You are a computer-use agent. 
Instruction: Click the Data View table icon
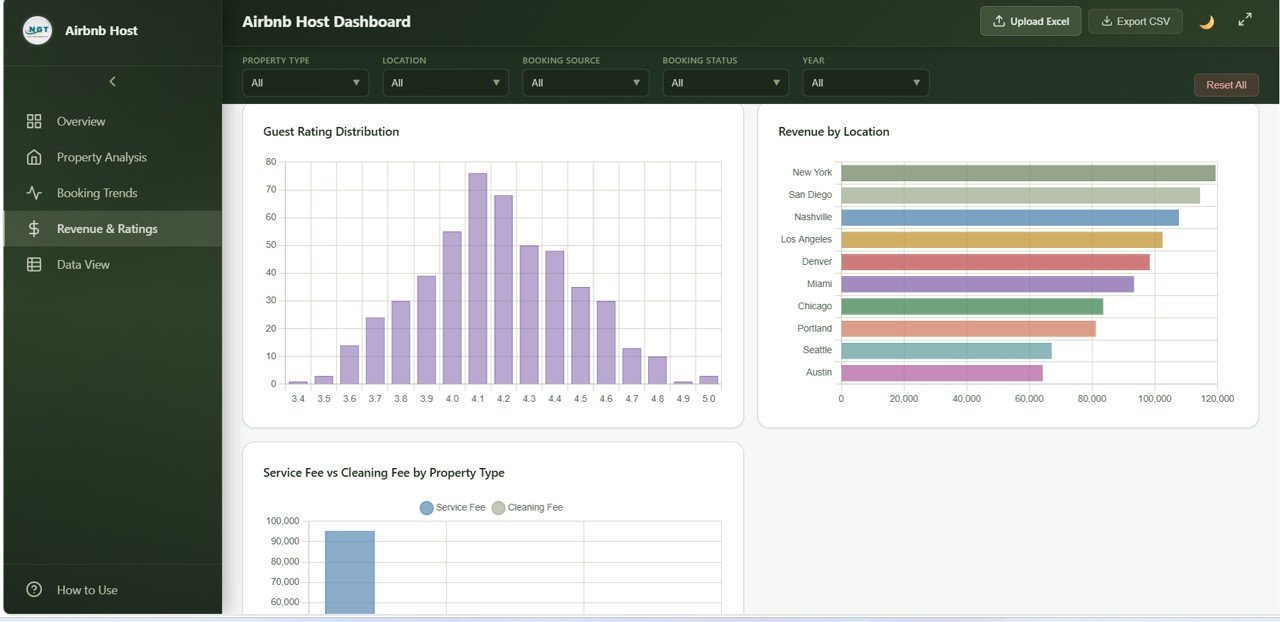coord(34,265)
